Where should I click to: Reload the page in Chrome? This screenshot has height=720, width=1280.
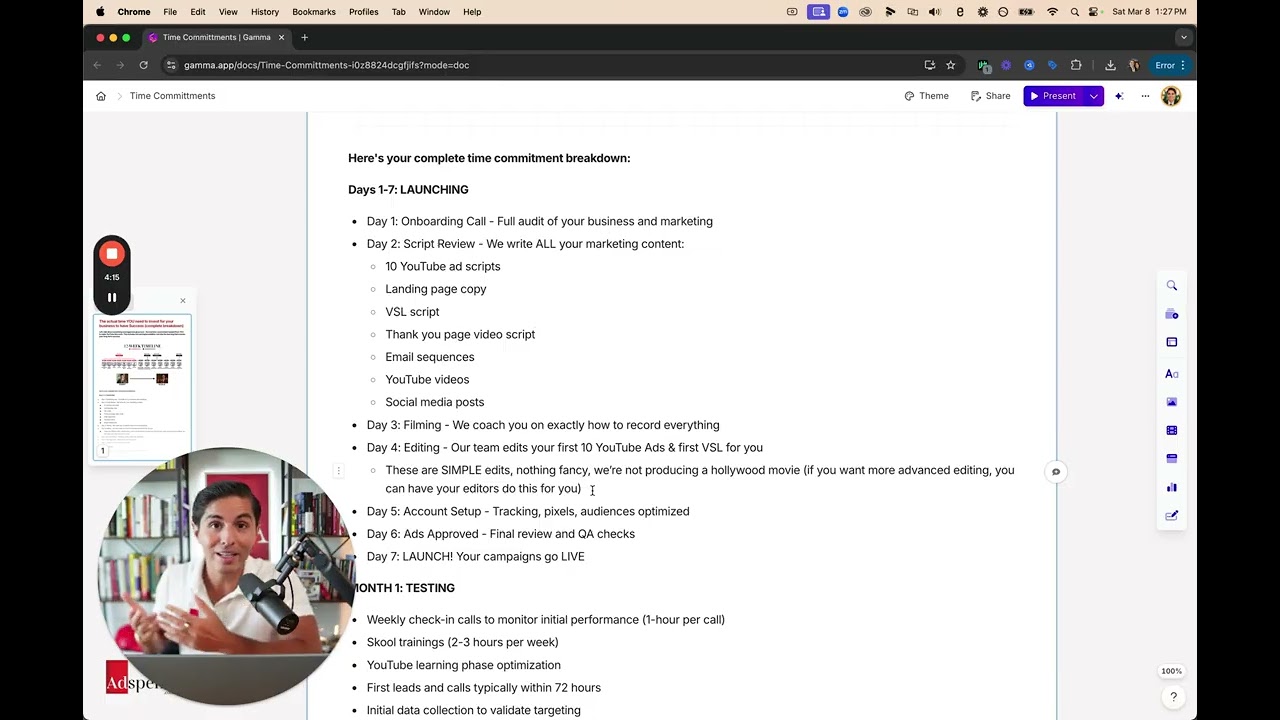click(x=144, y=65)
